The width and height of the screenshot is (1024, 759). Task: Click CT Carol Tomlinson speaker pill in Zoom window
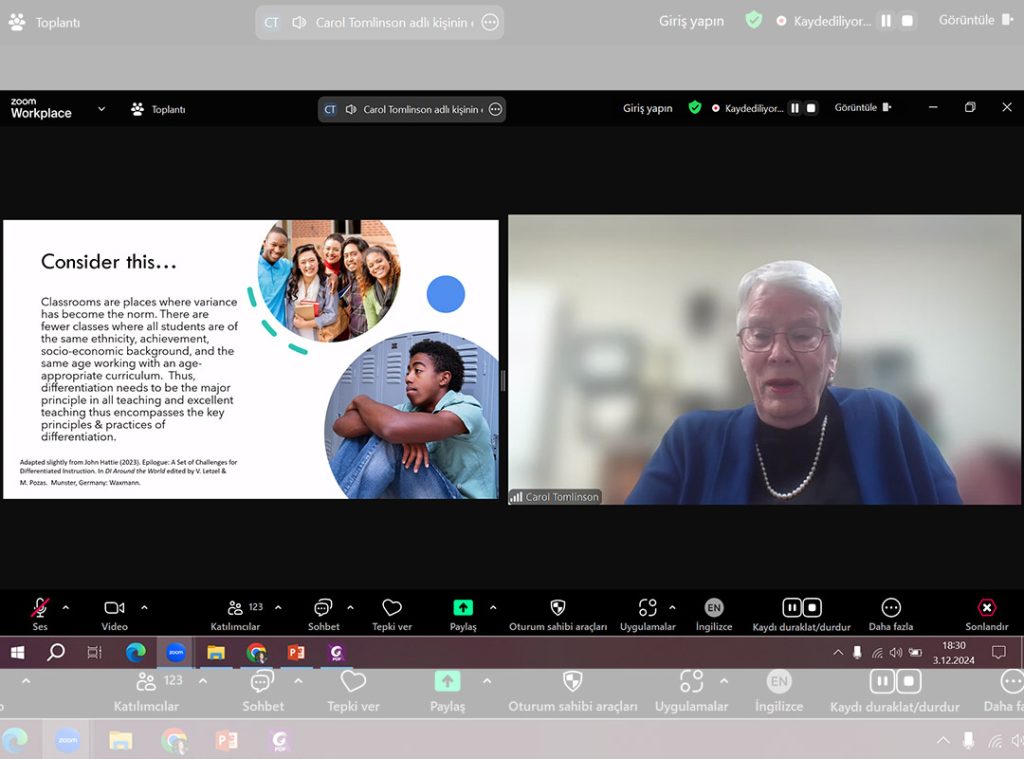tap(411, 109)
